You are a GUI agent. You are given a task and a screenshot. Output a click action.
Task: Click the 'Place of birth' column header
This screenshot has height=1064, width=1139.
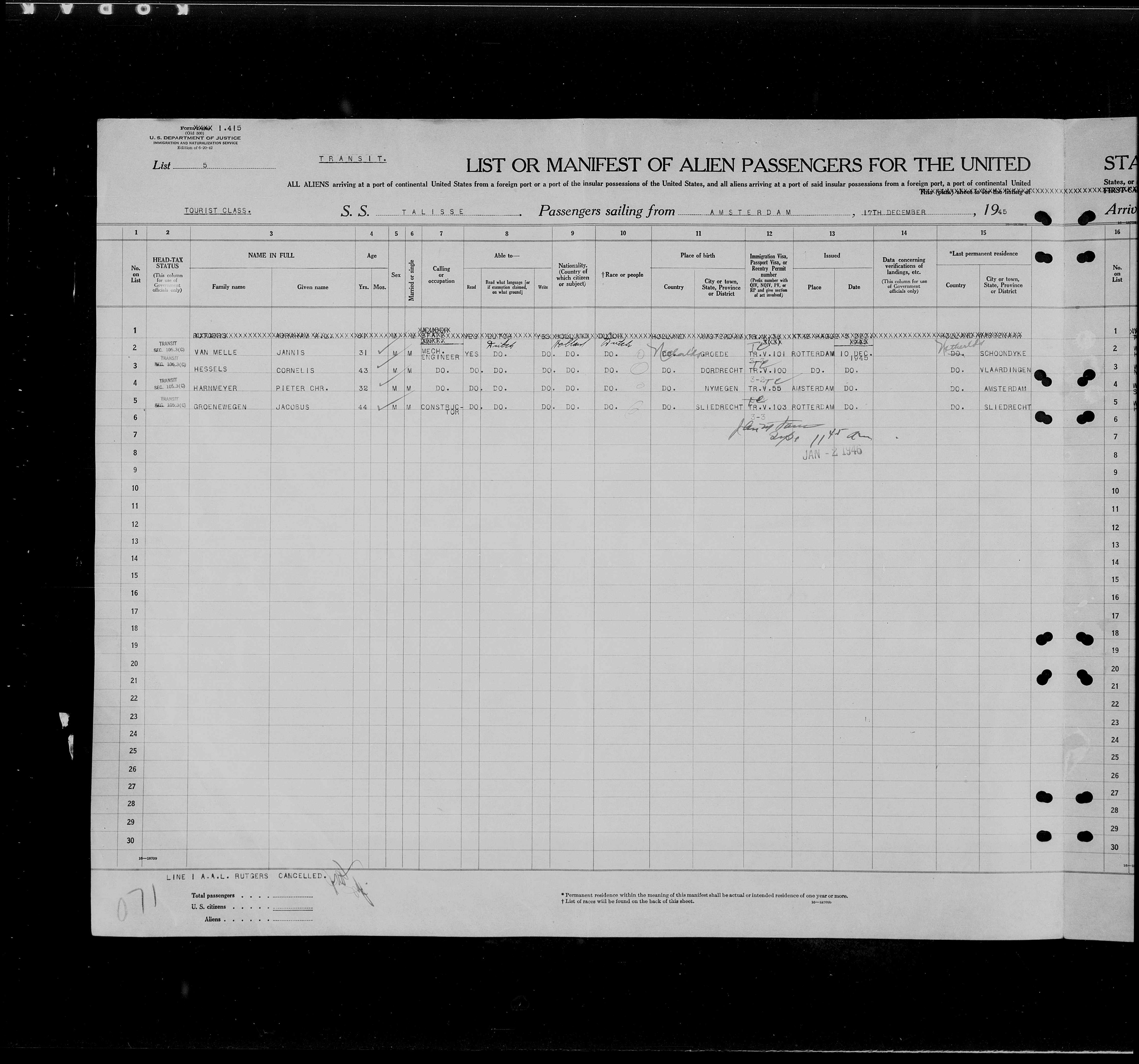pos(698,256)
